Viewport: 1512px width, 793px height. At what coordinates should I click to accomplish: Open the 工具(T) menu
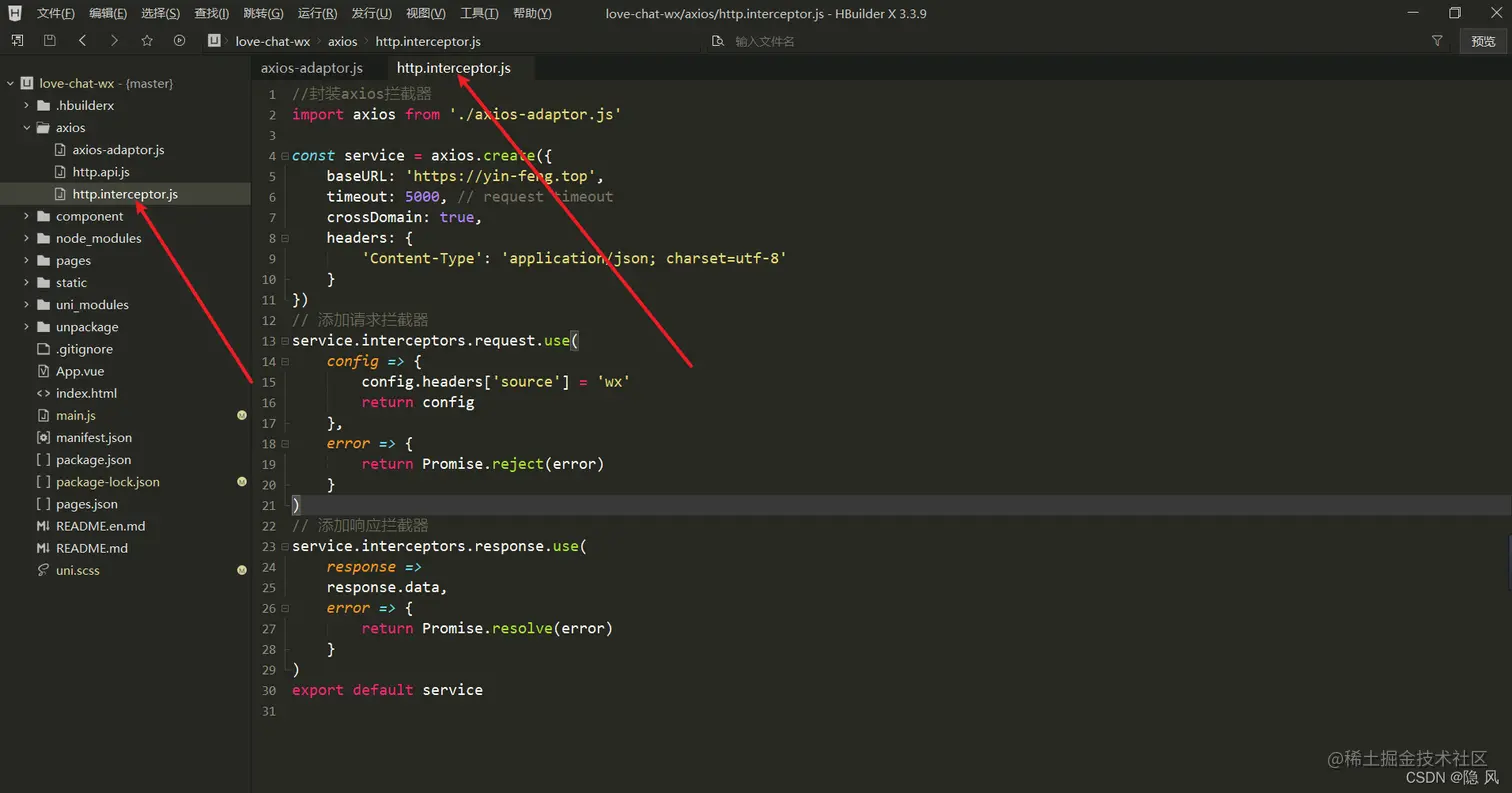479,13
